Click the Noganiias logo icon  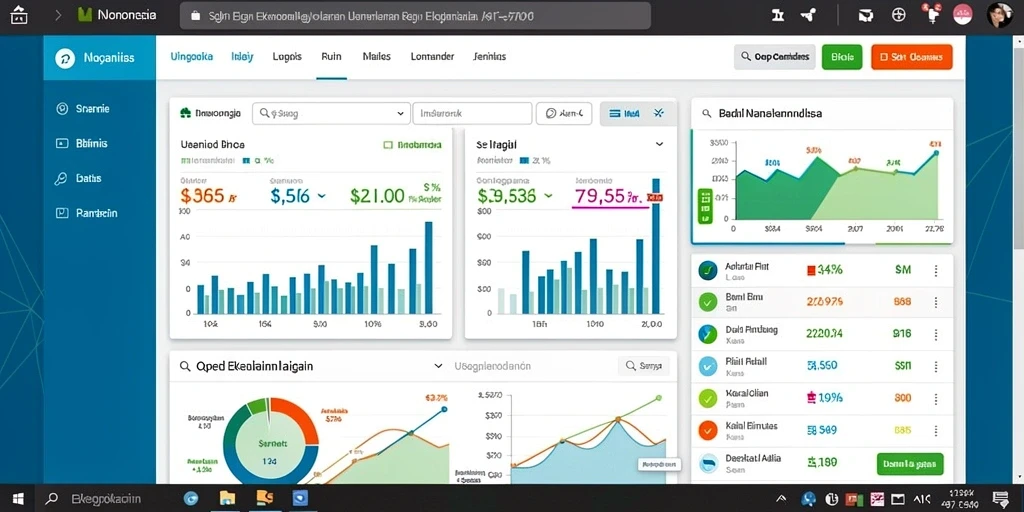pyautogui.click(x=65, y=58)
